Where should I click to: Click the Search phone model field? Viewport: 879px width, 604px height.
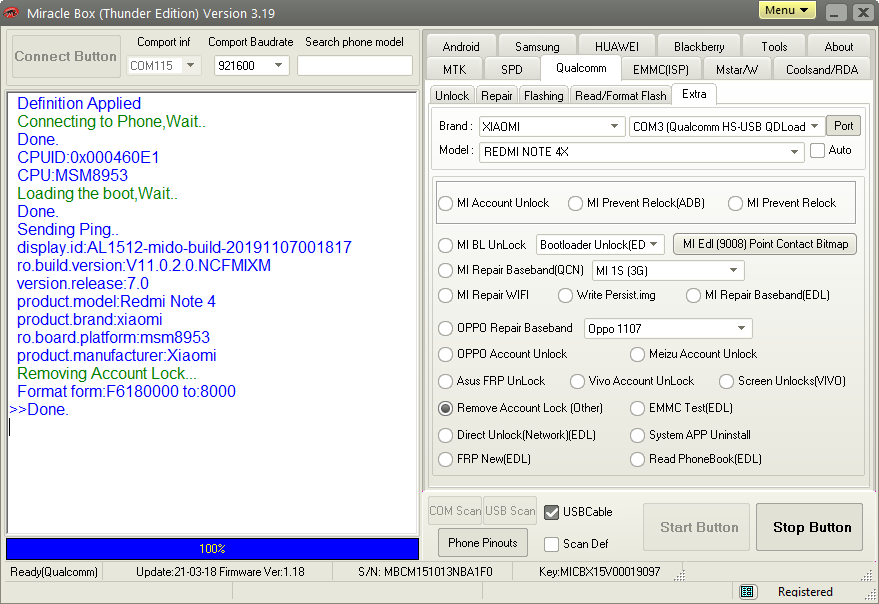(355, 66)
